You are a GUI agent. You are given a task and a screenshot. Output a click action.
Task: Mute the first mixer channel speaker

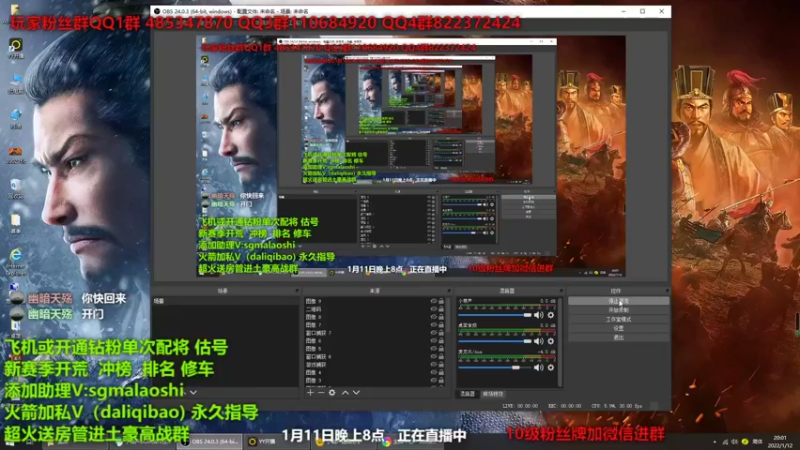pyautogui.click(x=539, y=315)
